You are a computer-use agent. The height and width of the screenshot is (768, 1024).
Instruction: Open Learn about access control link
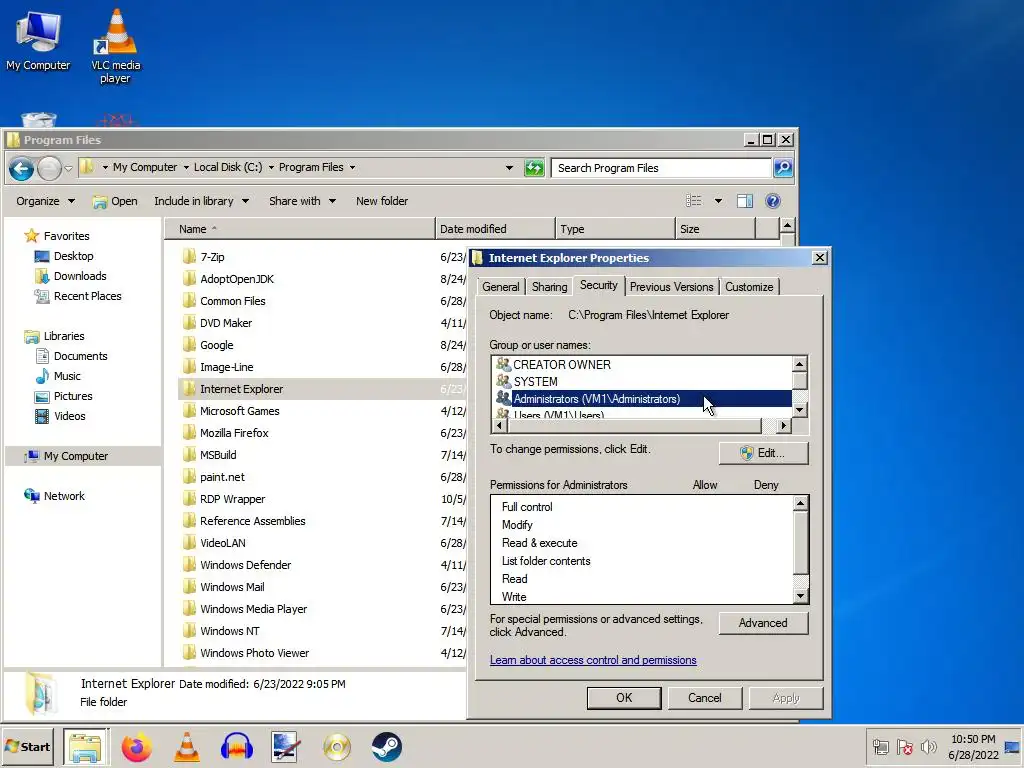(x=593, y=660)
